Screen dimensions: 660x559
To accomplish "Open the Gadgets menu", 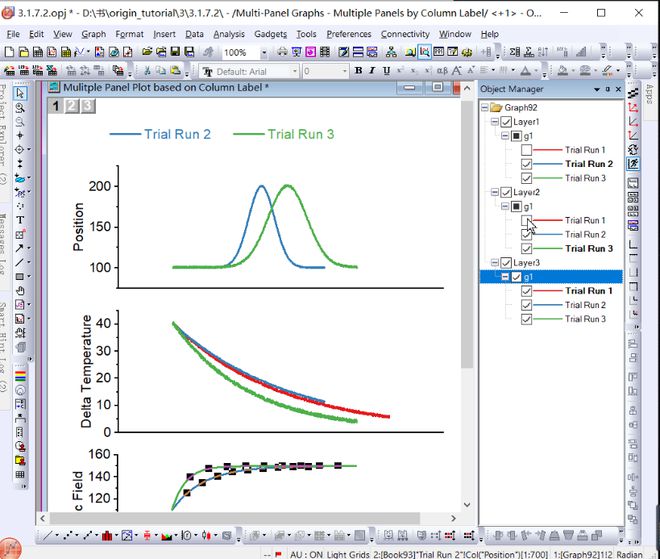I will [270, 34].
